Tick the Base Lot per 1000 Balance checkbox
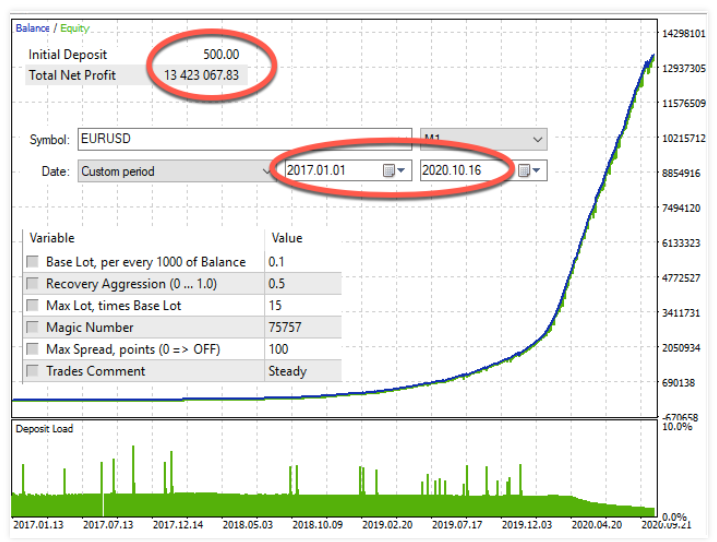This screenshot has width=717, height=542. pos(32,262)
